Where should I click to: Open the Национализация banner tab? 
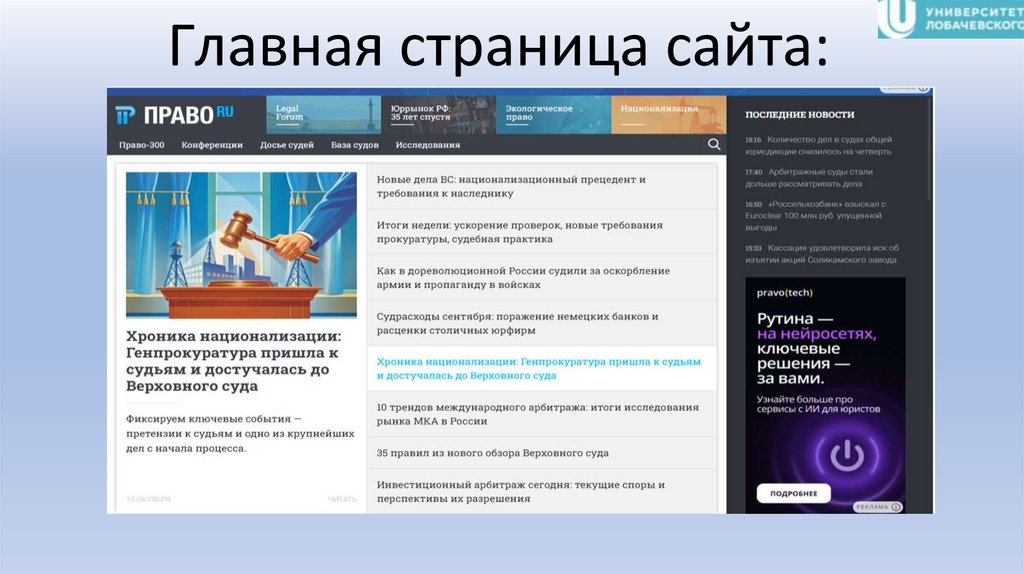669,115
